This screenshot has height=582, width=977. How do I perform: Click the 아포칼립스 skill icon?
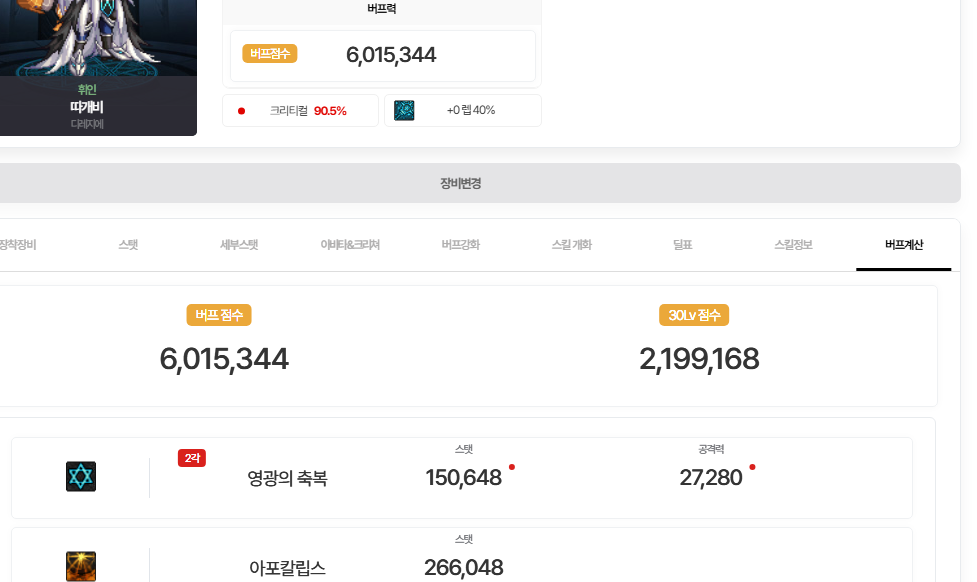click(81, 566)
